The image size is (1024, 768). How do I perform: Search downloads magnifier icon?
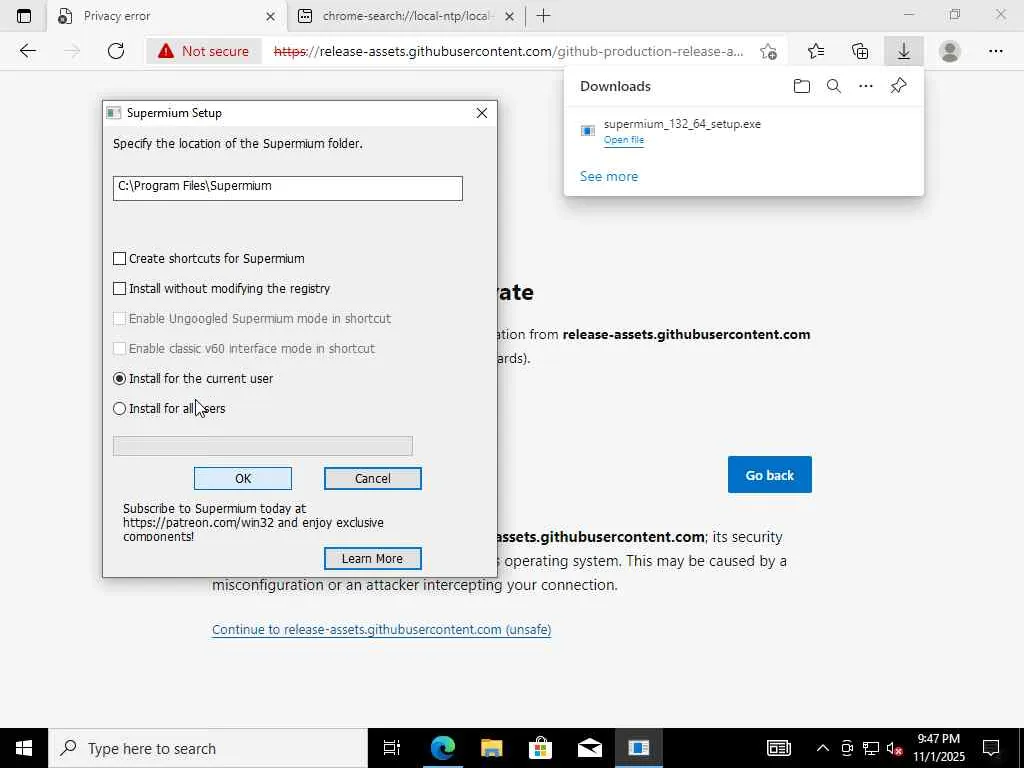[834, 86]
